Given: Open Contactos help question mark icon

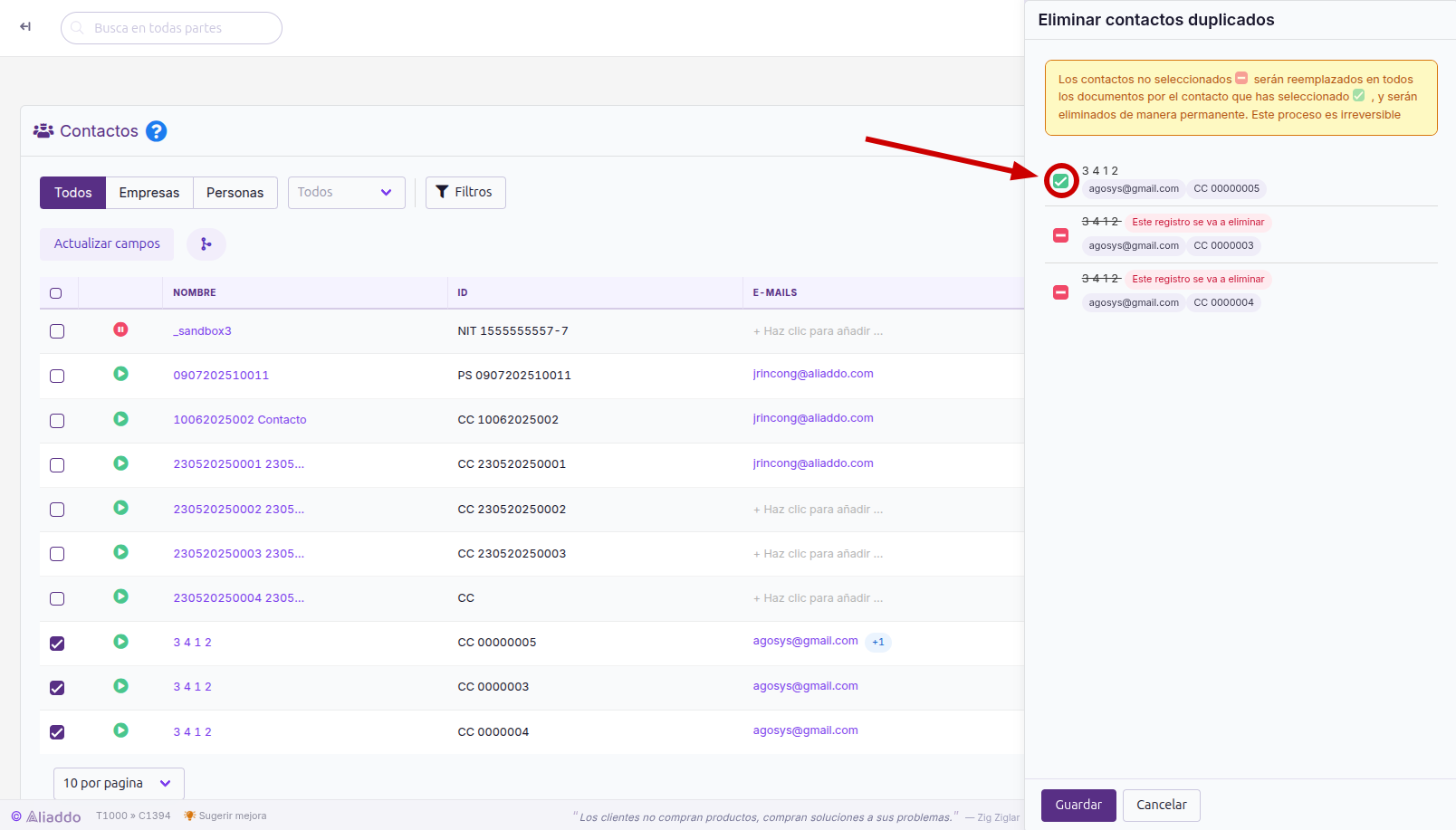Looking at the screenshot, I should 157,131.
